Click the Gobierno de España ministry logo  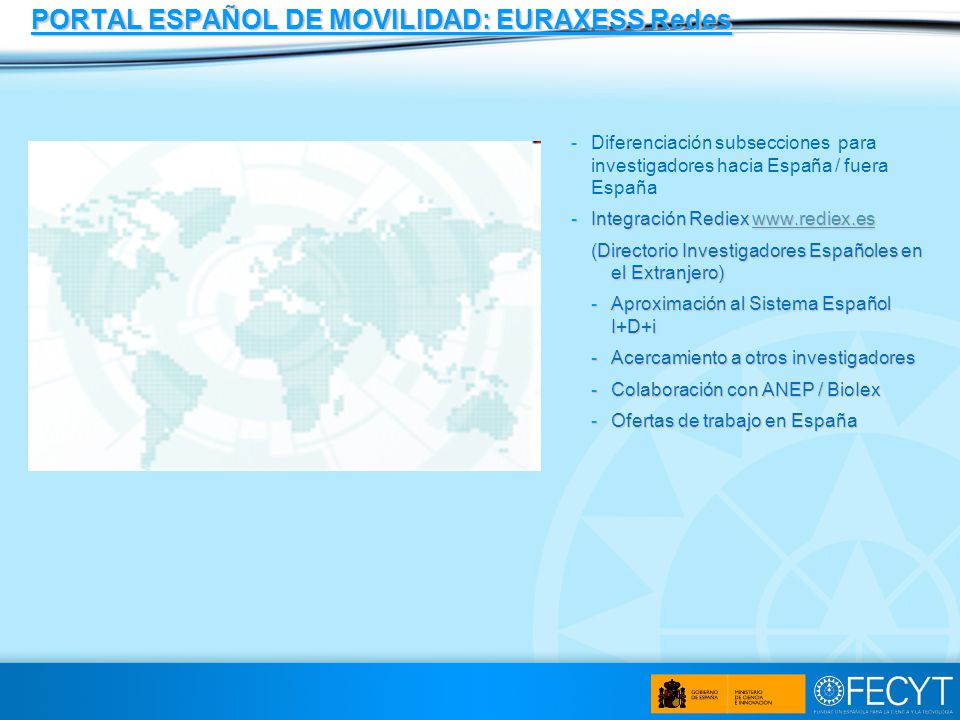click(727, 694)
